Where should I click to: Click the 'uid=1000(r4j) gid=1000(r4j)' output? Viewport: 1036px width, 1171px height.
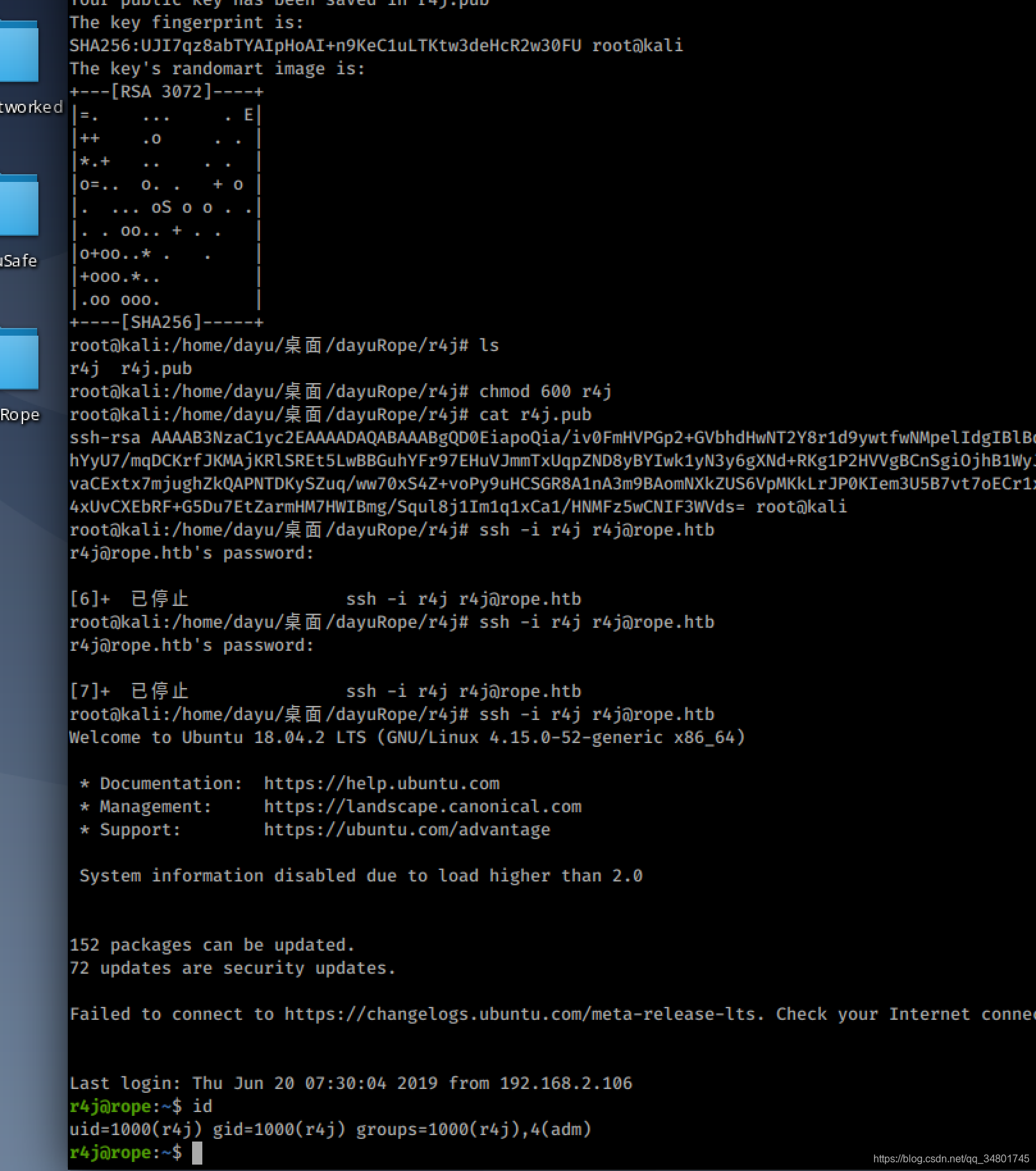tap(330, 1129)
